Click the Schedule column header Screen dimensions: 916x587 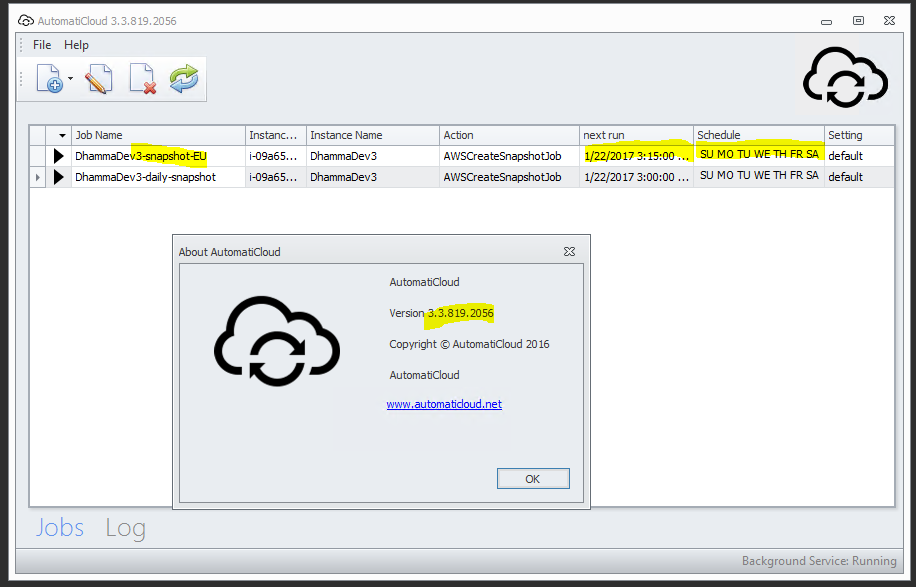click(759, 135)
